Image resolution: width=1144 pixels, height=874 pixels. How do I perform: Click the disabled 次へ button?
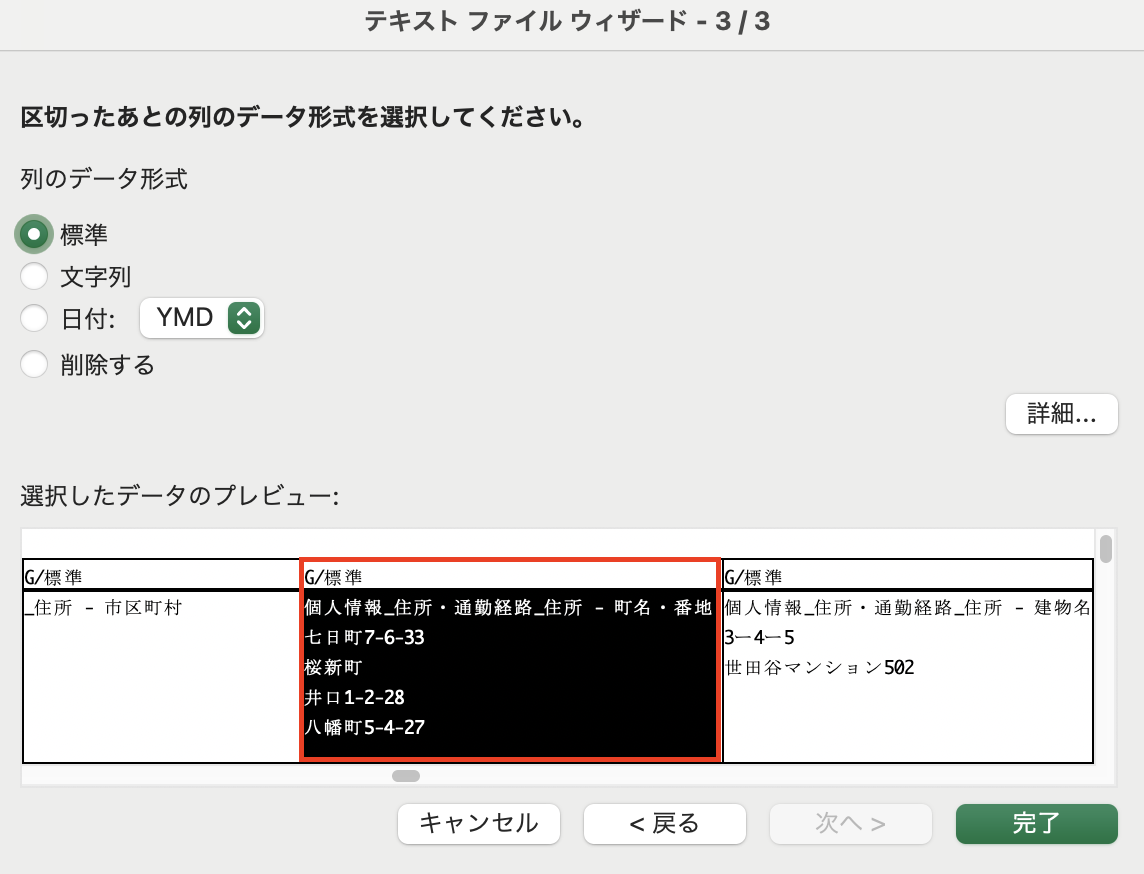850,823
